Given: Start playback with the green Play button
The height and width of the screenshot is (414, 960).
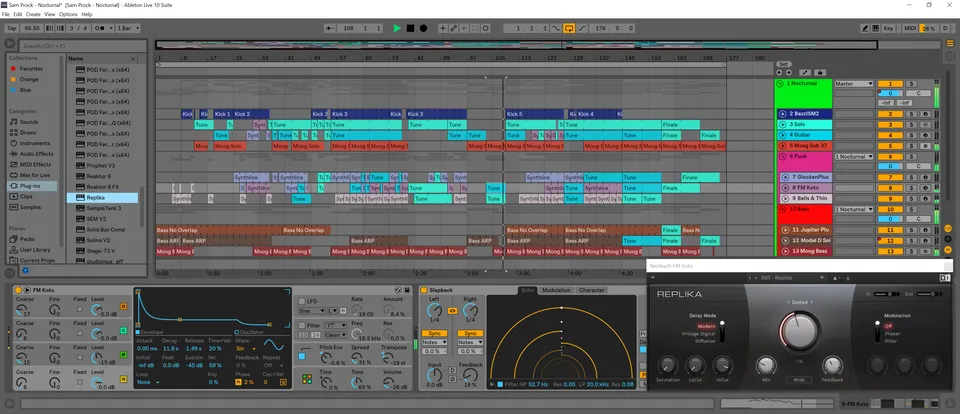Looking at the screenshot, I should (x=397, y=28).
